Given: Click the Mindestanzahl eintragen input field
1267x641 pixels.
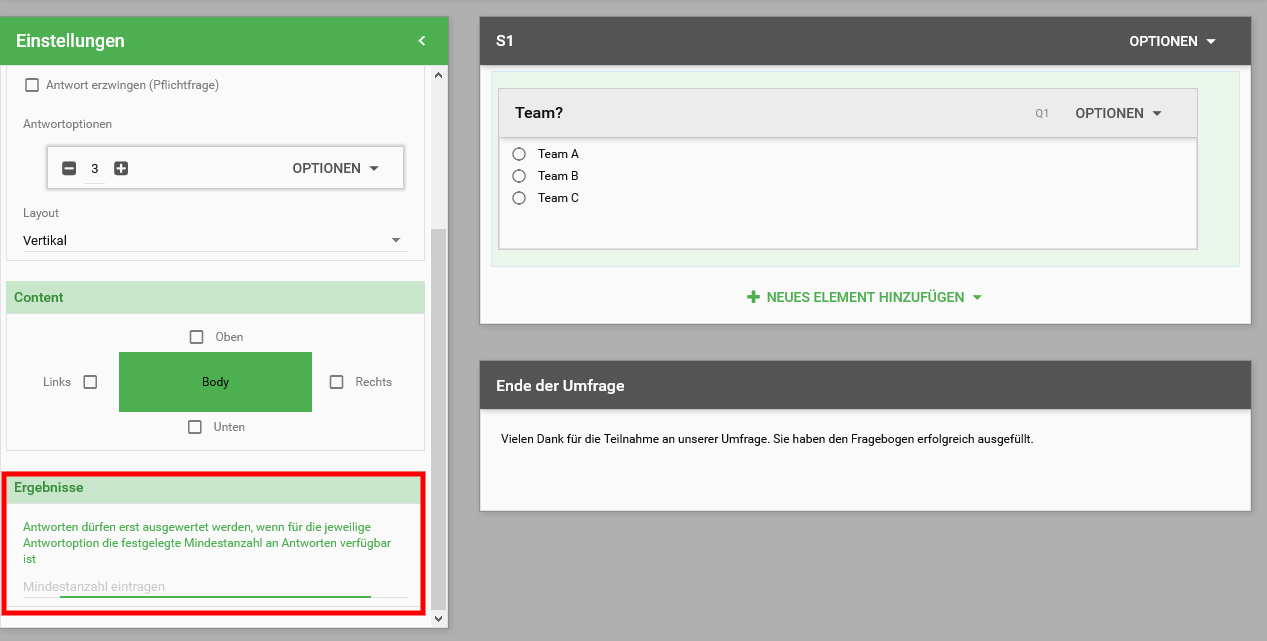Looking at the screenshot, I should [x=215, y=587].
